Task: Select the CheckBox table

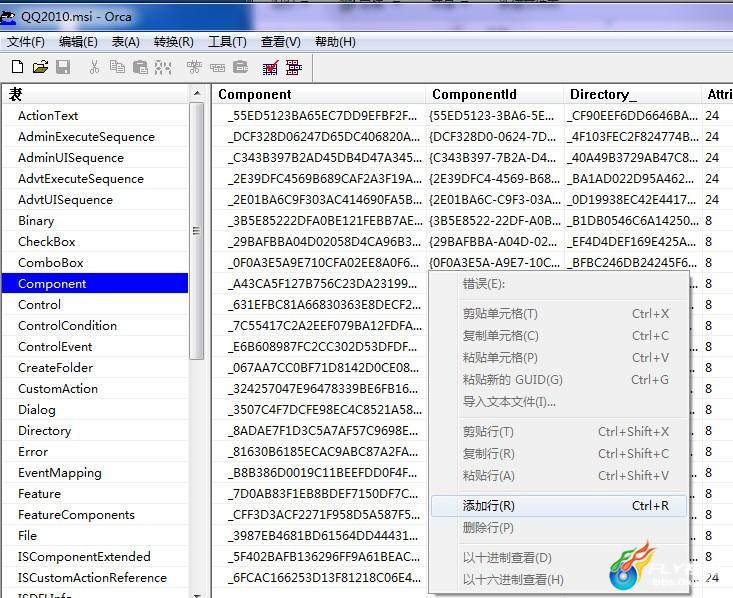Action: 96,242
